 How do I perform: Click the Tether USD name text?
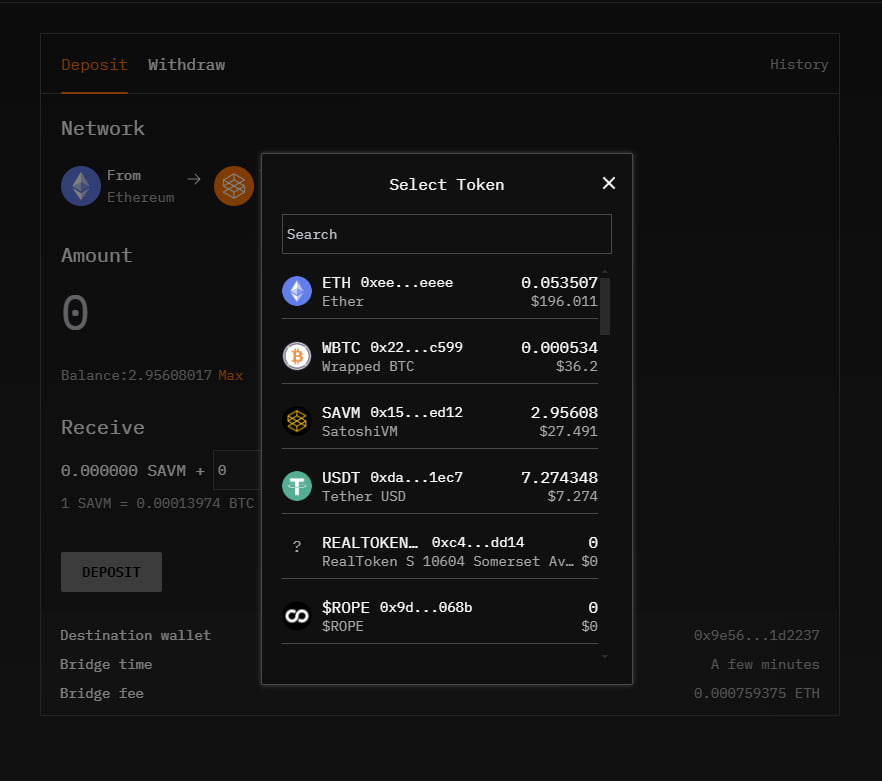tap(363, 496)
